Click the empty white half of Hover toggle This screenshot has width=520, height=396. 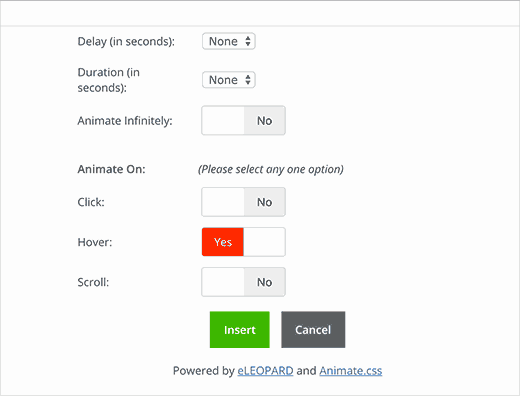click(264, 242)
